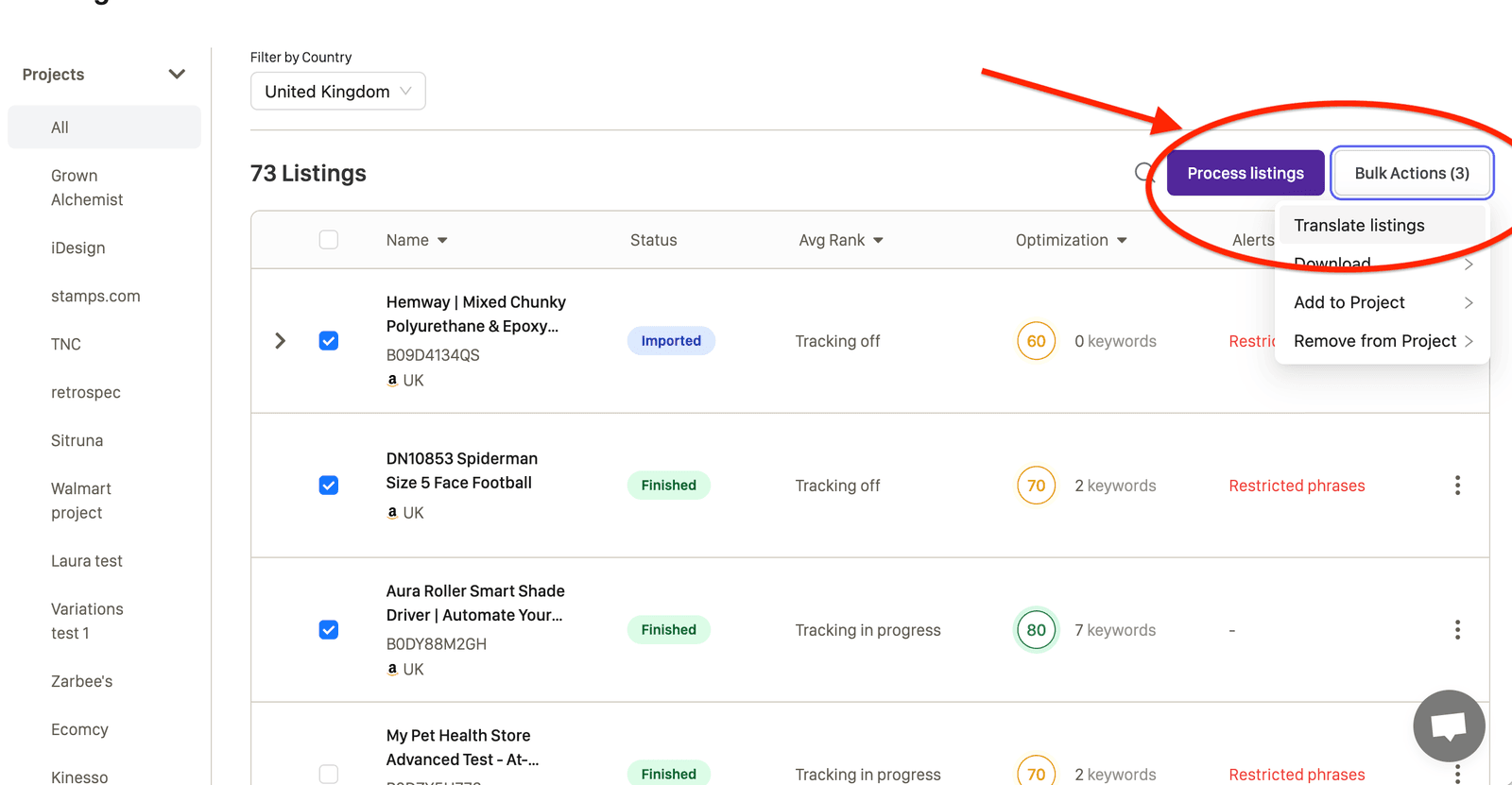Click the Process listings button

(x=1246, y=173)
